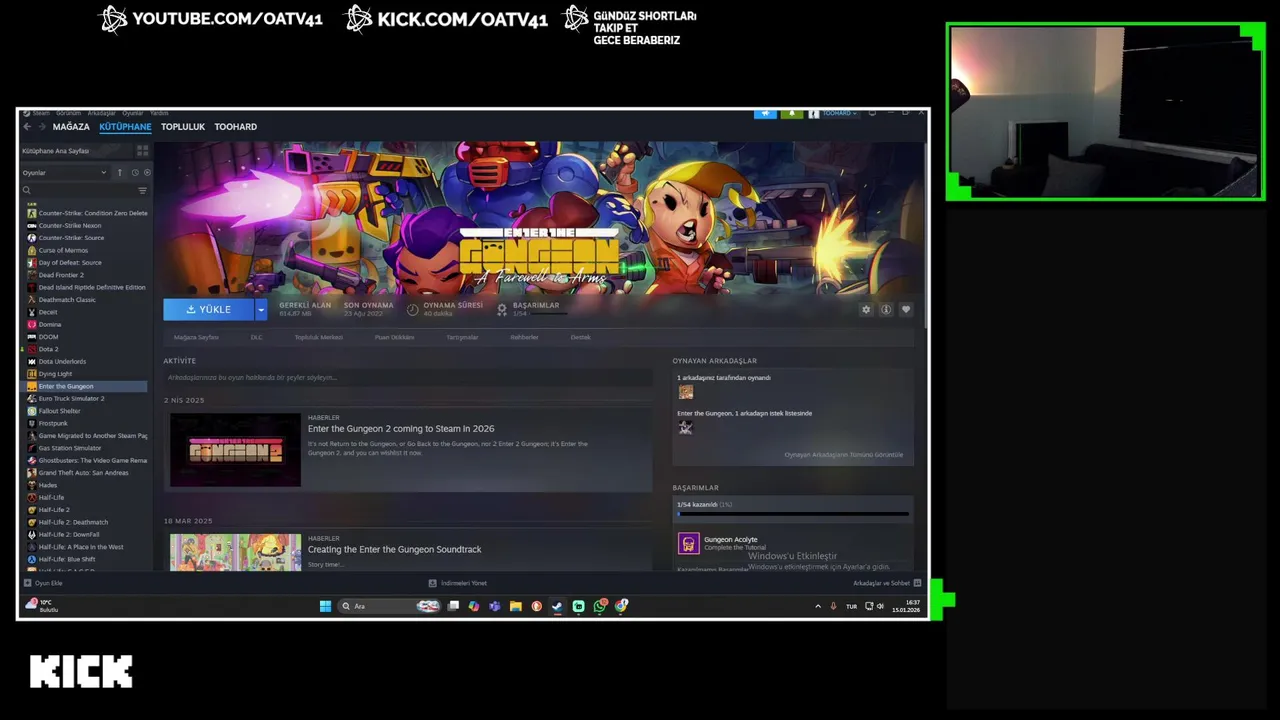
Task: Open the DLC link
Action: click(256, 337)
